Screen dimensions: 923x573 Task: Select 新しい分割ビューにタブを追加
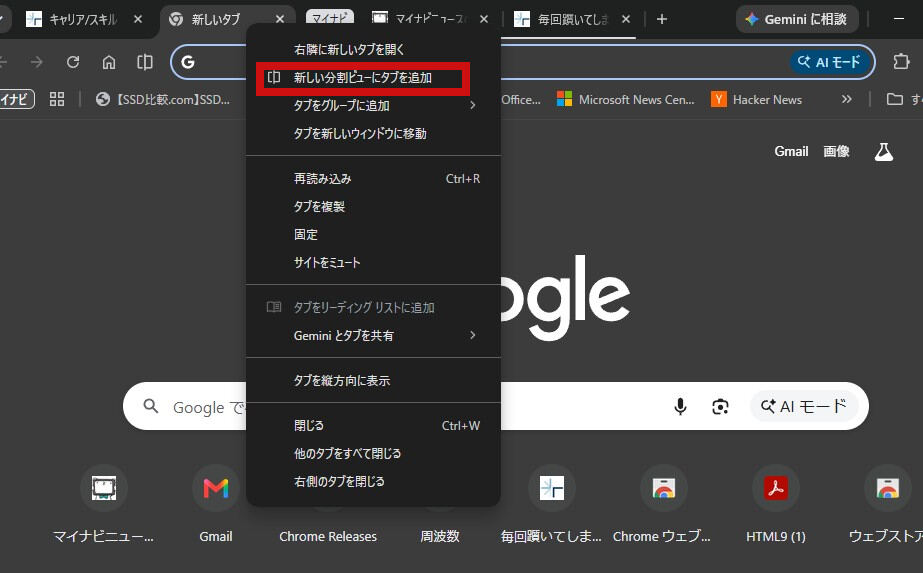[x=373, y=78]
